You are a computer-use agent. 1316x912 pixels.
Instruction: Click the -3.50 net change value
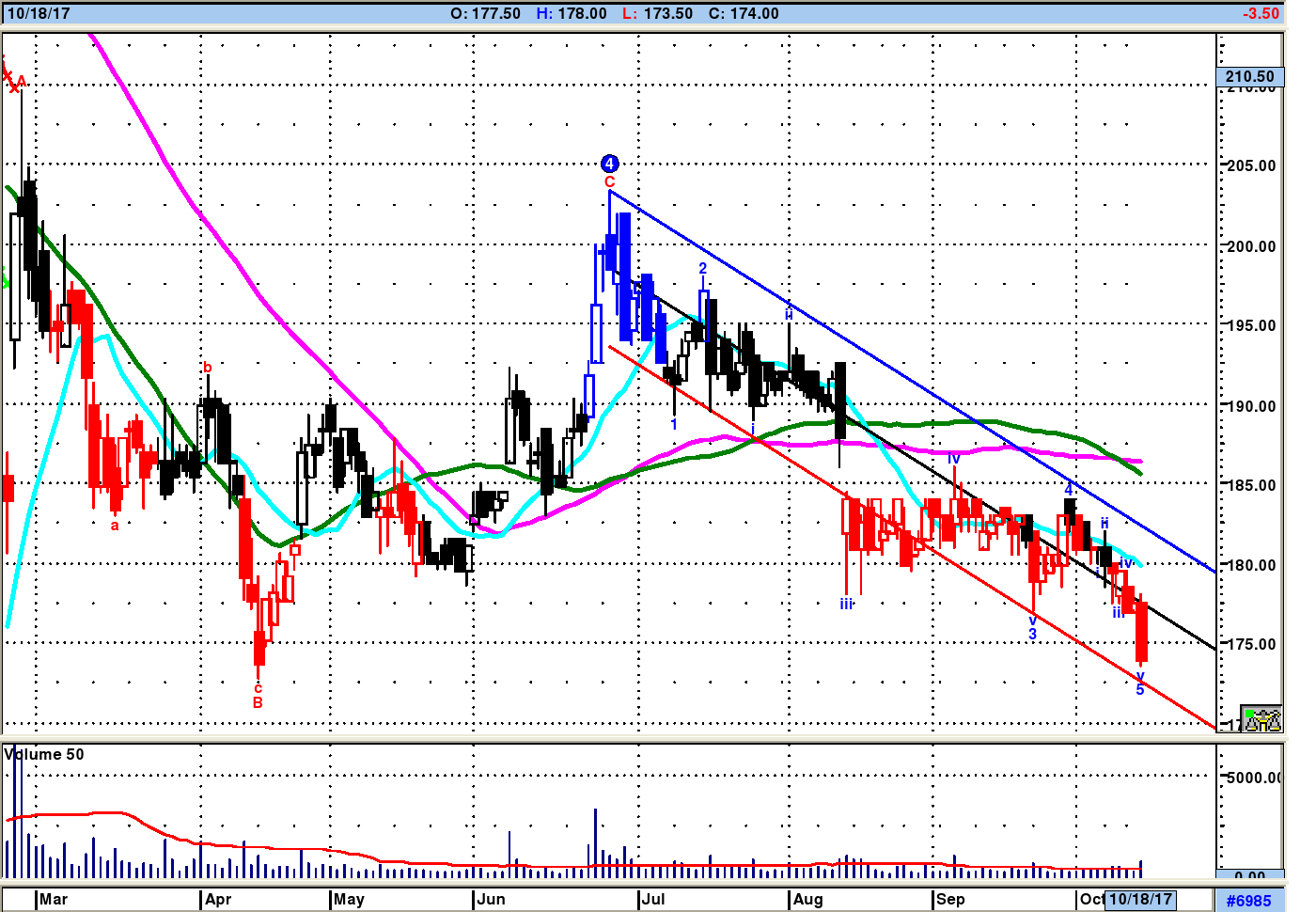1261,13
